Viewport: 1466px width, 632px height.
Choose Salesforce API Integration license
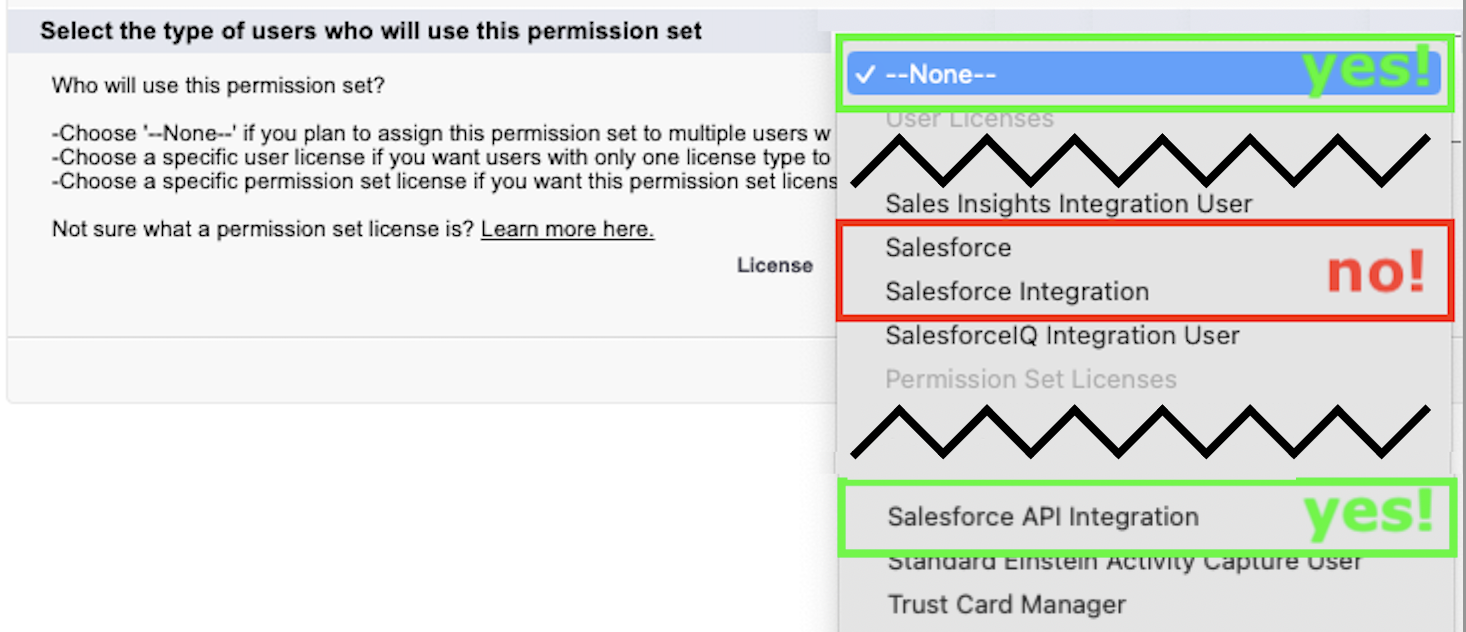click(1043, 517)
